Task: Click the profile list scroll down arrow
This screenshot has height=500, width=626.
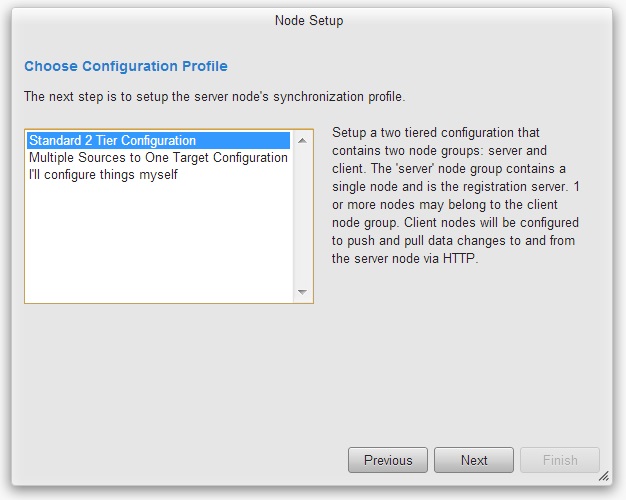Action: 302,292
